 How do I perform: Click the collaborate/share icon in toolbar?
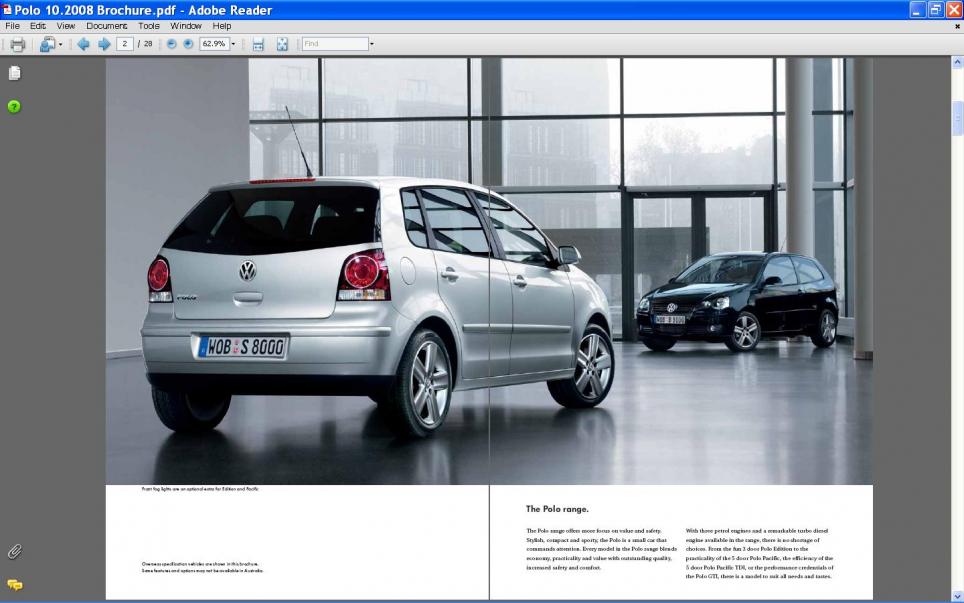click(47, 44)
